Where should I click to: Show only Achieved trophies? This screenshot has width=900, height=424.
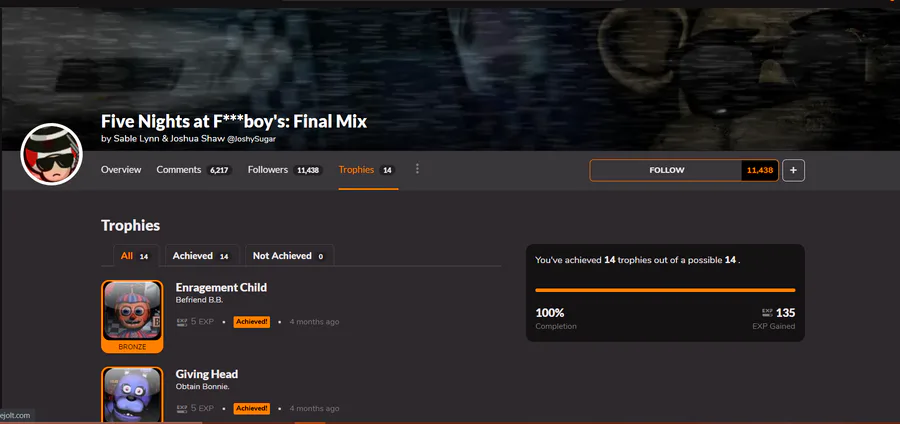pyautogui.click(x=202, y=256)
